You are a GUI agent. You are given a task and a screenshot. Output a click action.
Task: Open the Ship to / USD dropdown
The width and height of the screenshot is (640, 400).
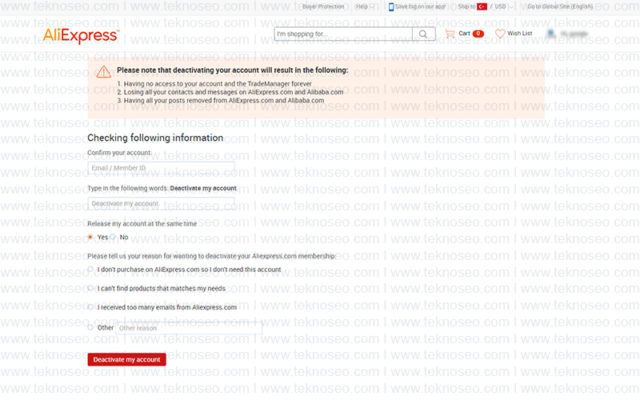coord(486,7)
